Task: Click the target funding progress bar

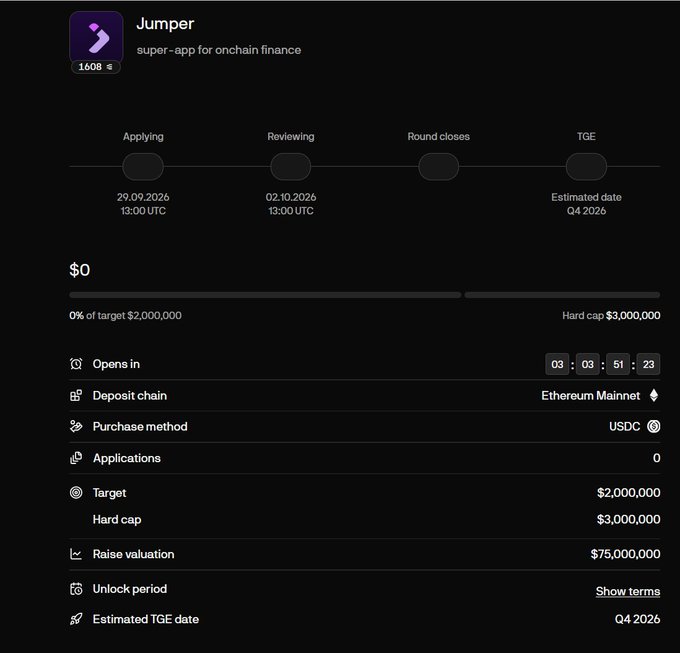Action: 265,295
